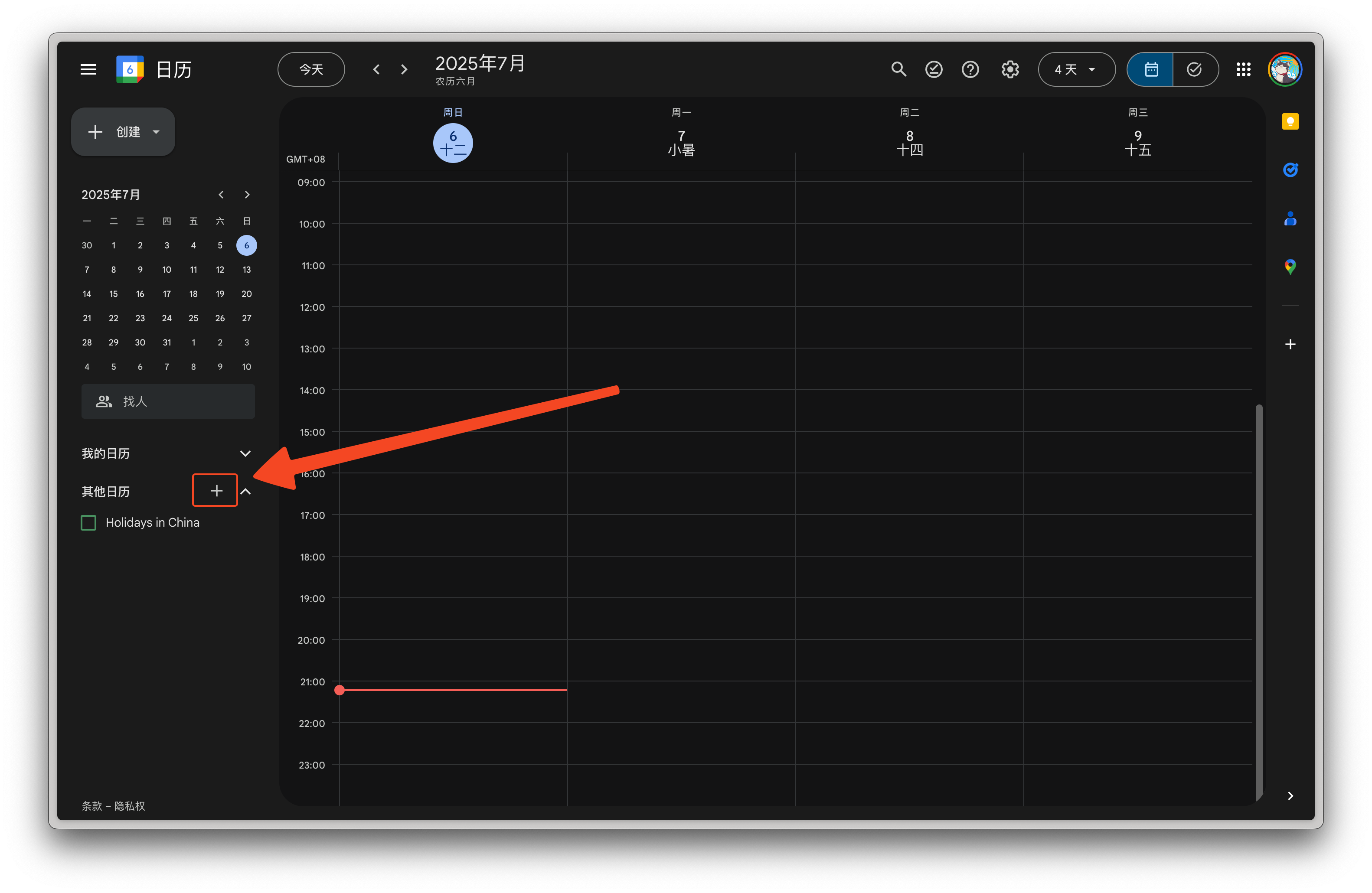Viewport: 1372px width, 893px height.
Task: Select July 15 in mini calendar
Action: click(x=114, y=294)
